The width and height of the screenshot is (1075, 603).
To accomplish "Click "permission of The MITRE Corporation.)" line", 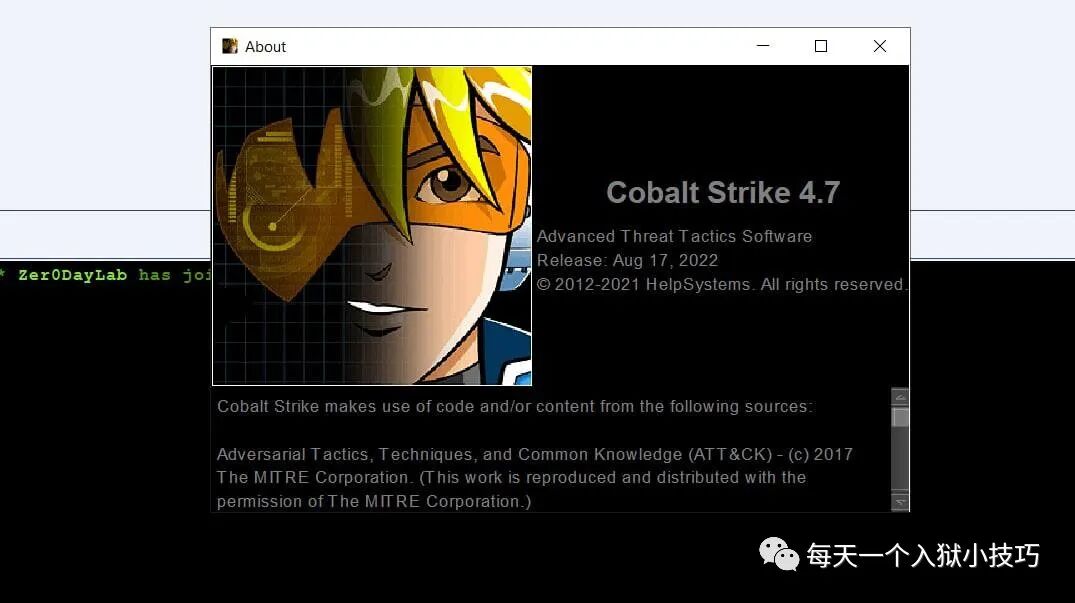I will [374, 502].
